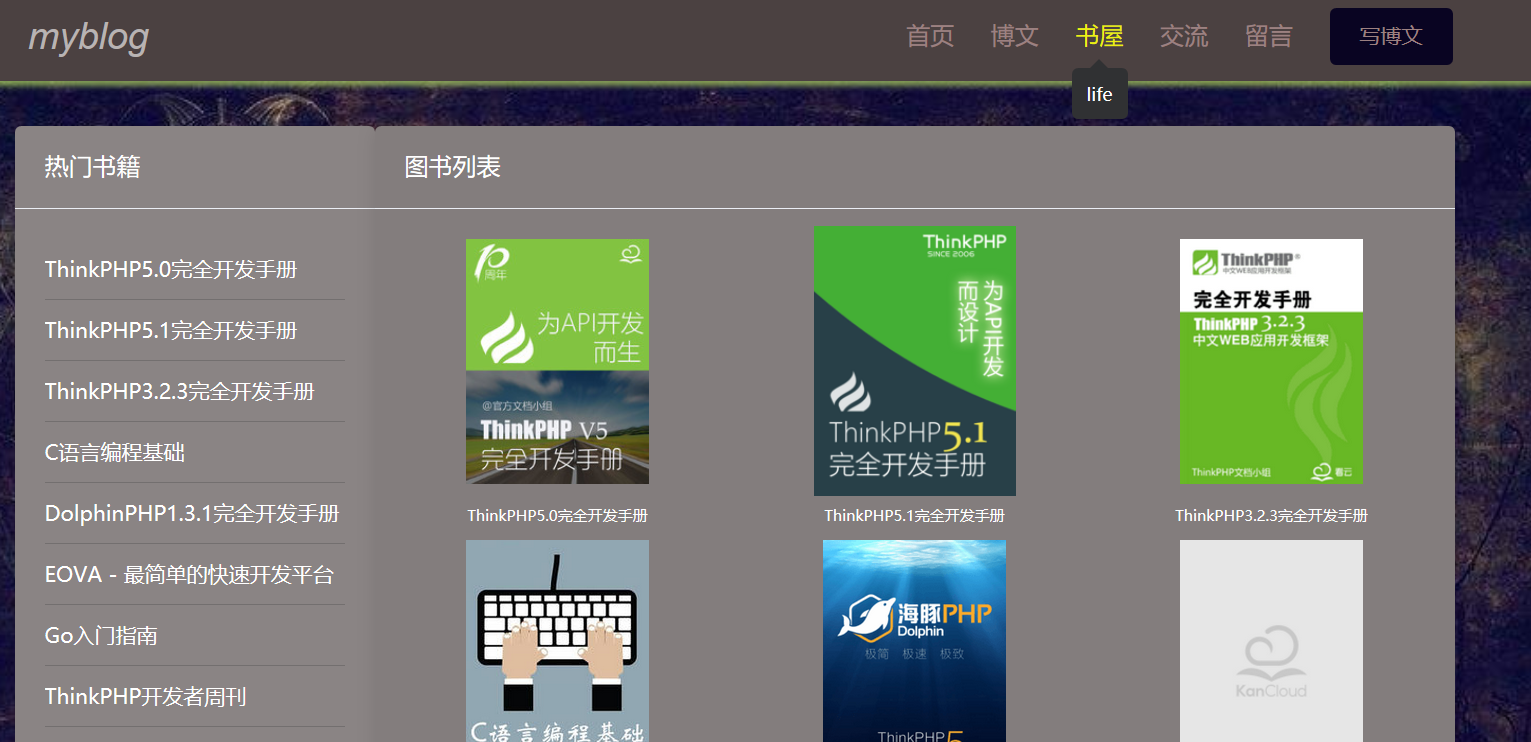Open the 博文 navigation menu item
1531x742 pixels.
click(1014, 36)
